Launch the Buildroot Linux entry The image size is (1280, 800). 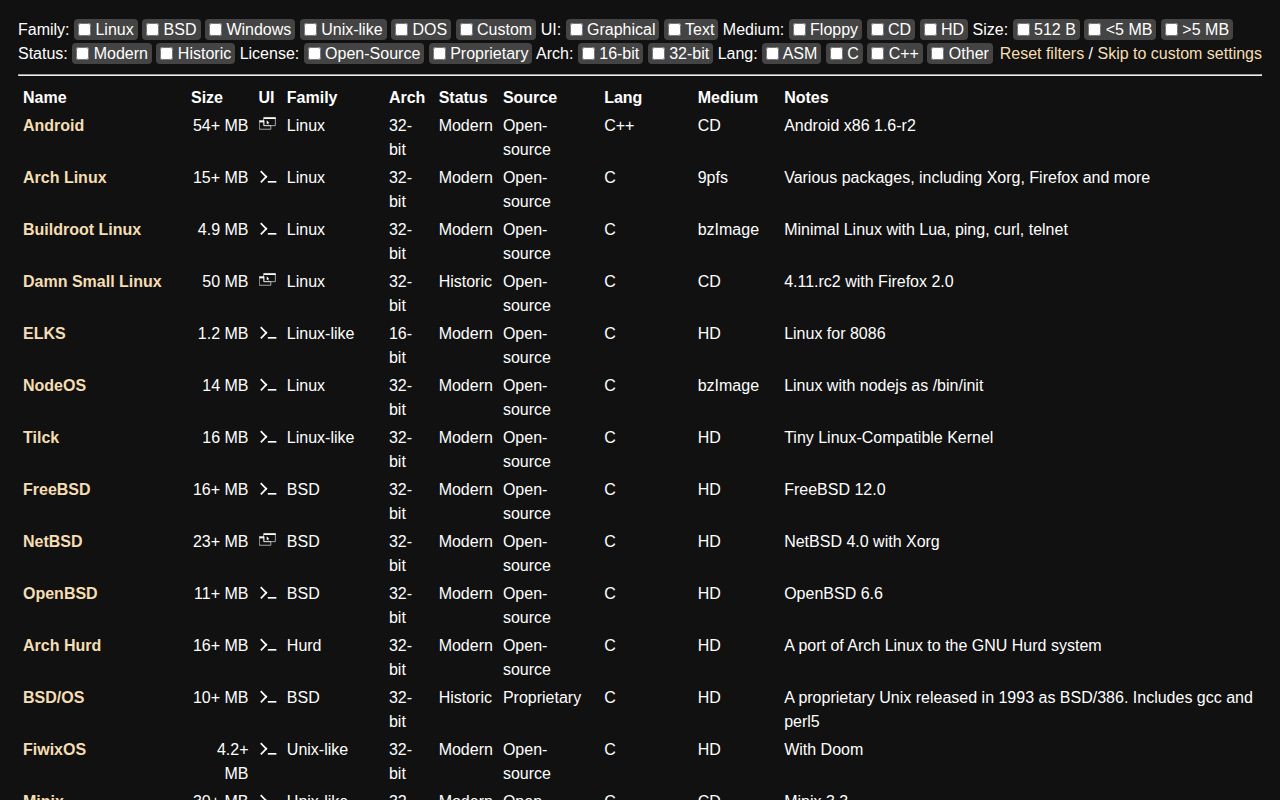82,229
